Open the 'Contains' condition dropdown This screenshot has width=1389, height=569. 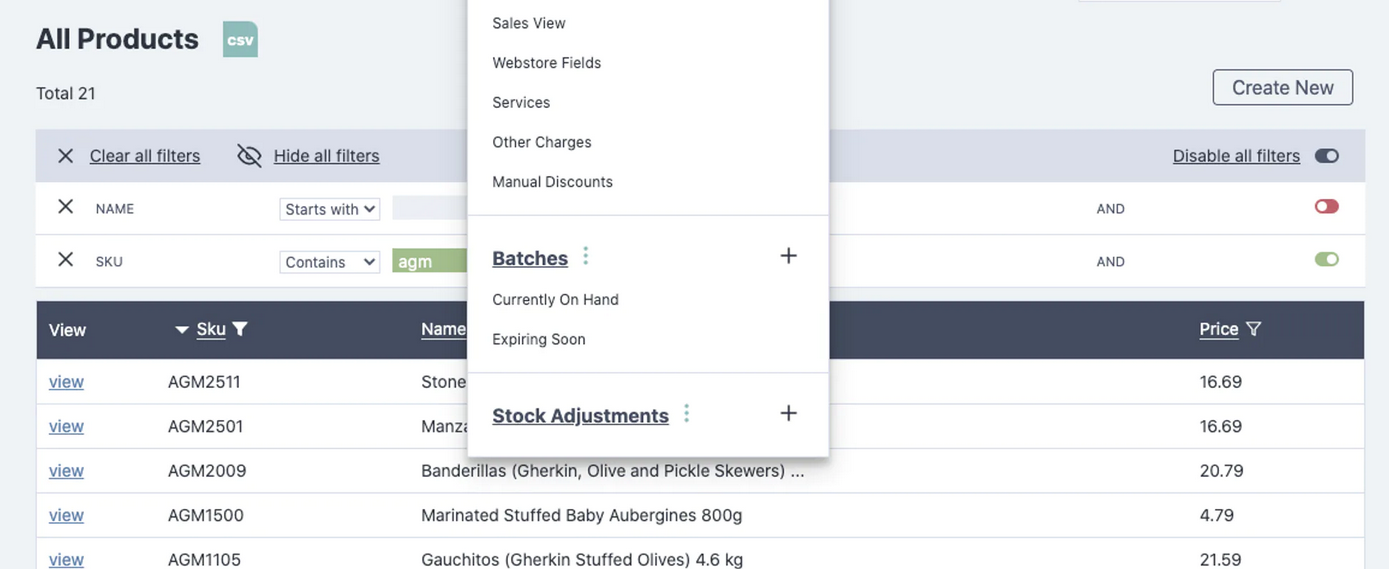pos(329,262)
